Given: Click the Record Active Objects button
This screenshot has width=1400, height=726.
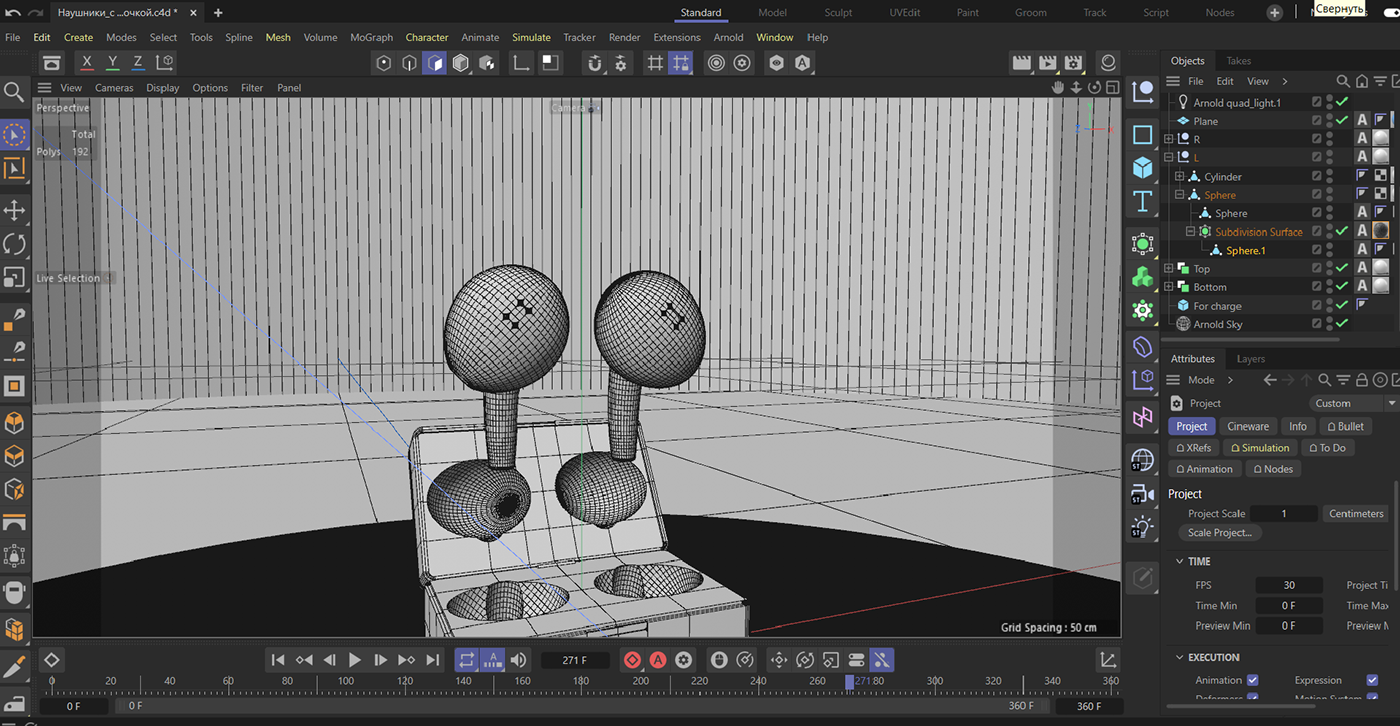Looking at the screenshot, I should tap(632, 660).
